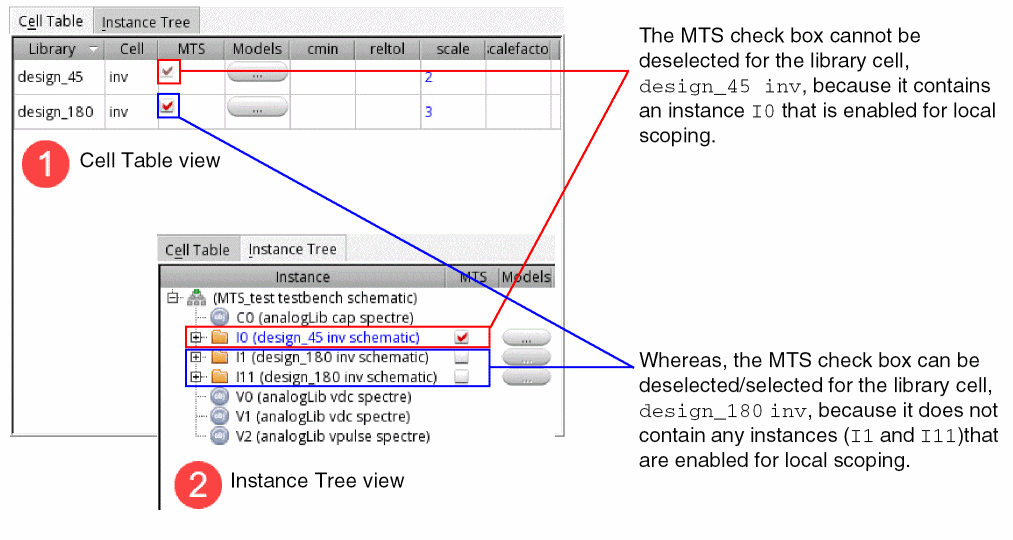Select I1 (design_180 inv schematic) row
The height and width of the screenshot is (540, 1013).
[332, 357]
